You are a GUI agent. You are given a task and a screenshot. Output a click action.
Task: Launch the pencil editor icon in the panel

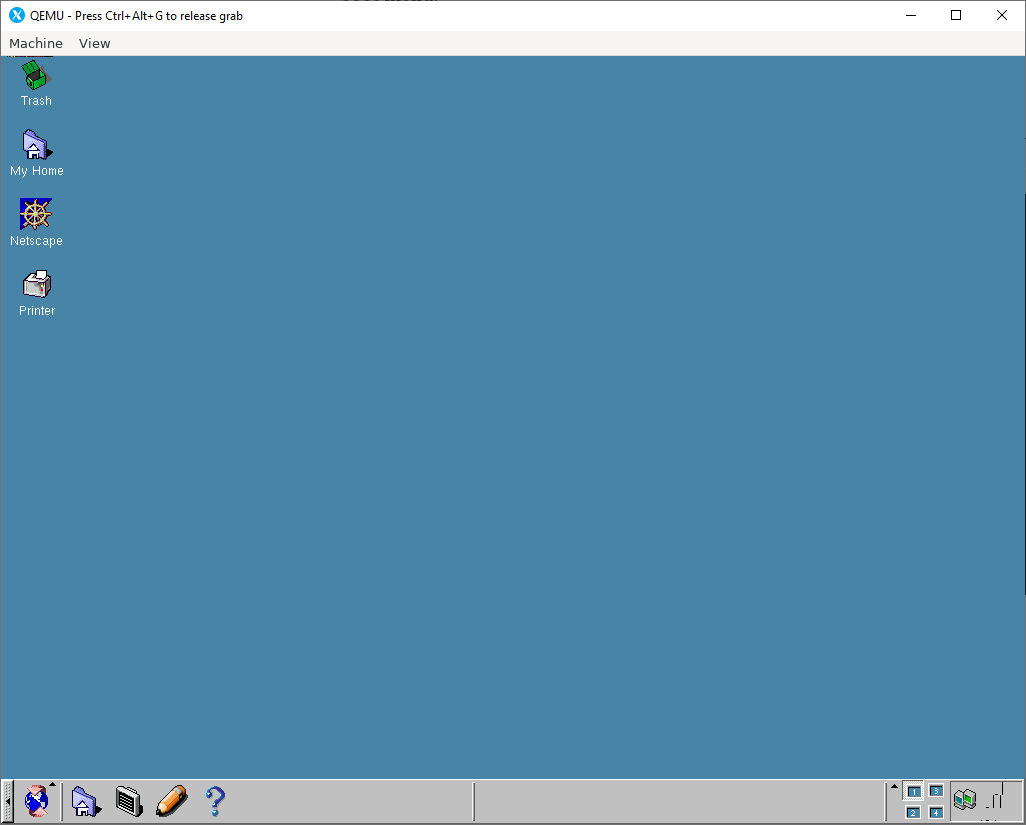pos(172,801)
